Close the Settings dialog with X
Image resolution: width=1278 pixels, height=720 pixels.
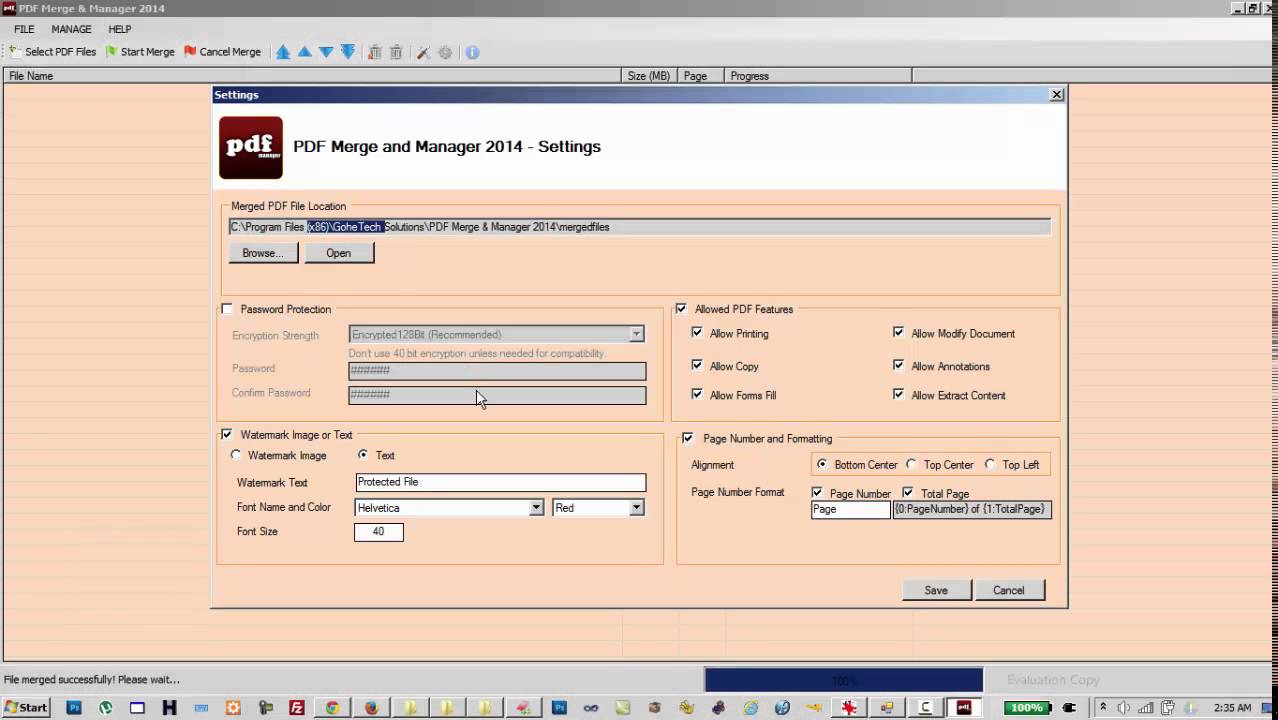point(1056,94)
